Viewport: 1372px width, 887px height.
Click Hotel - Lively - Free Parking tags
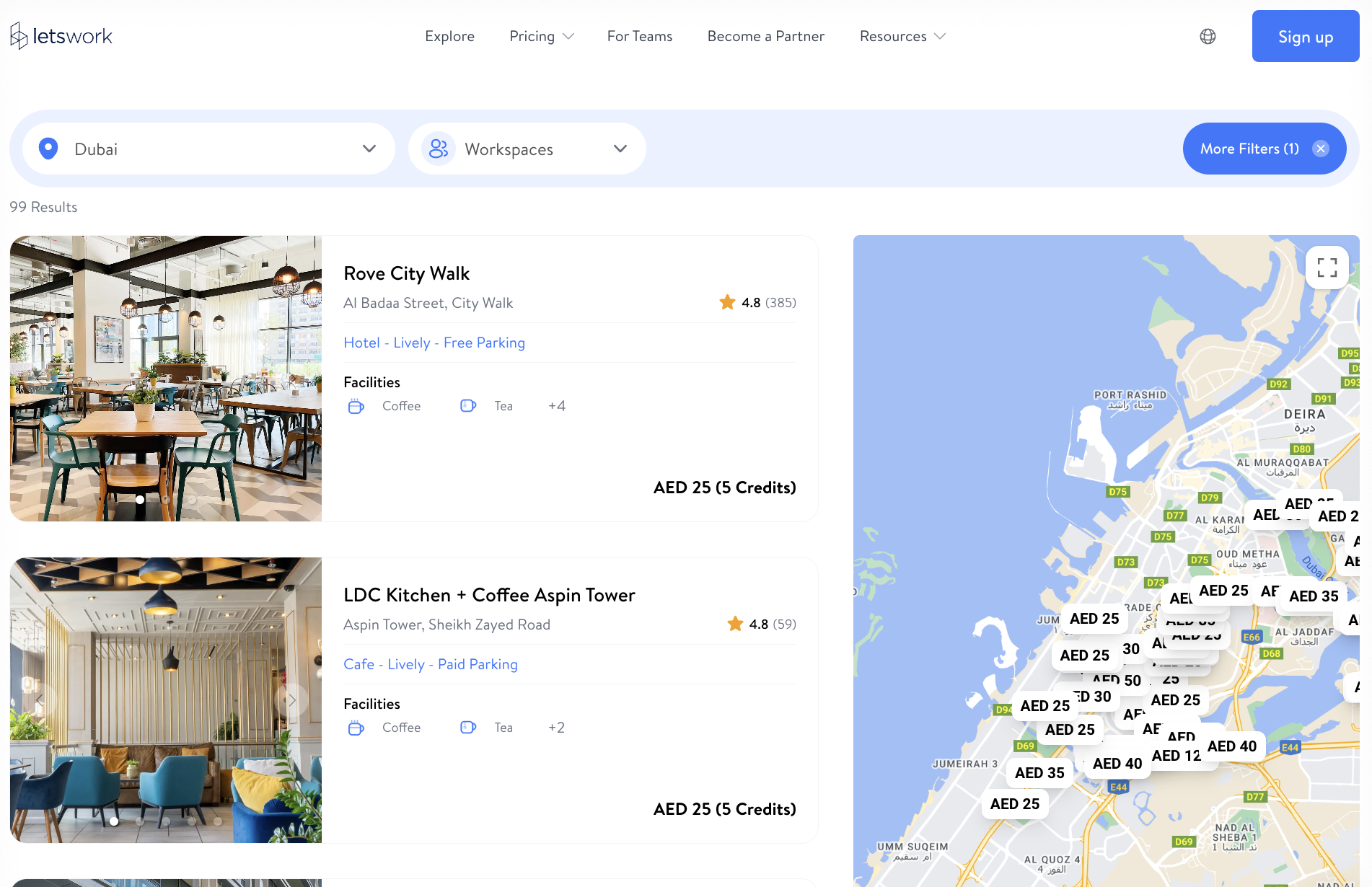coord(434,343)
